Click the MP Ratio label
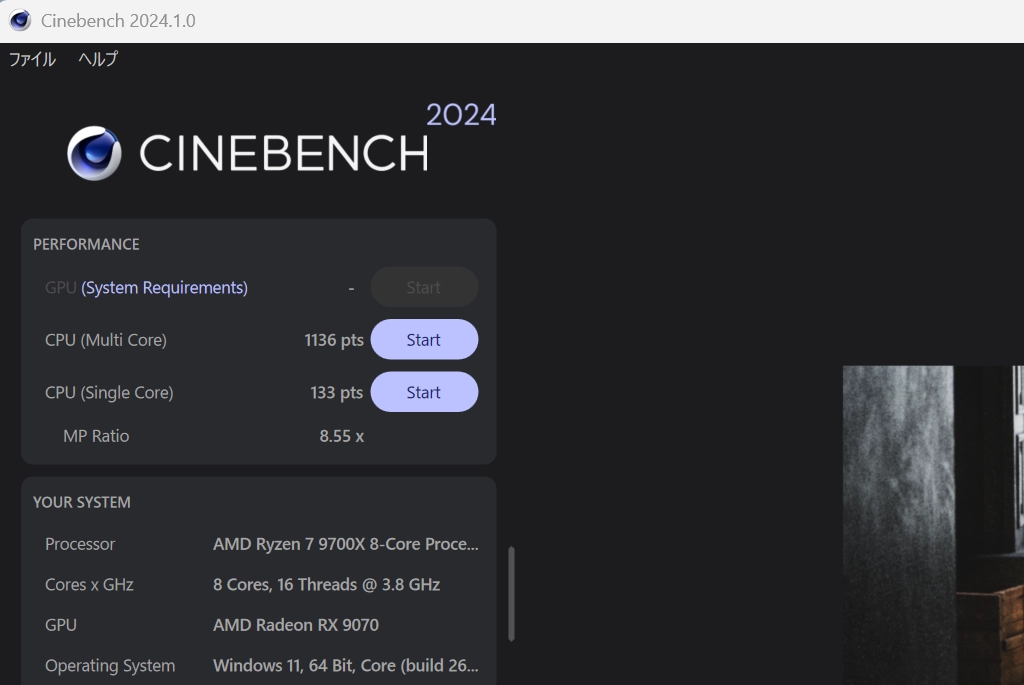Screen dimensions: 1024x685 (96, 436)
